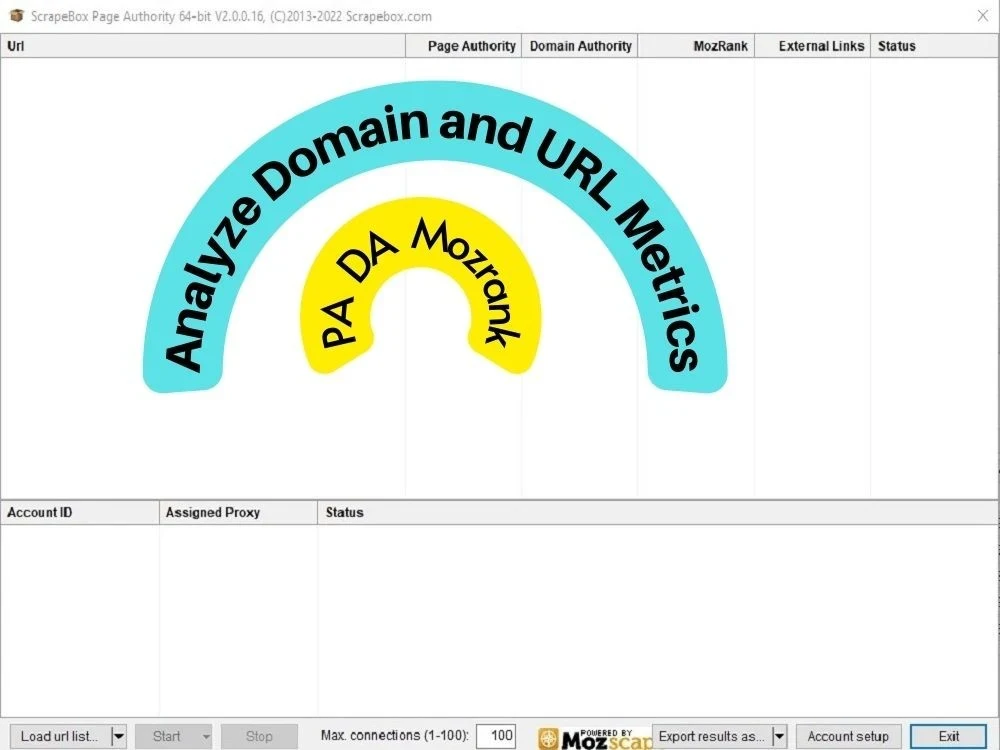Click the MozRank column header

tap(696, 46)
